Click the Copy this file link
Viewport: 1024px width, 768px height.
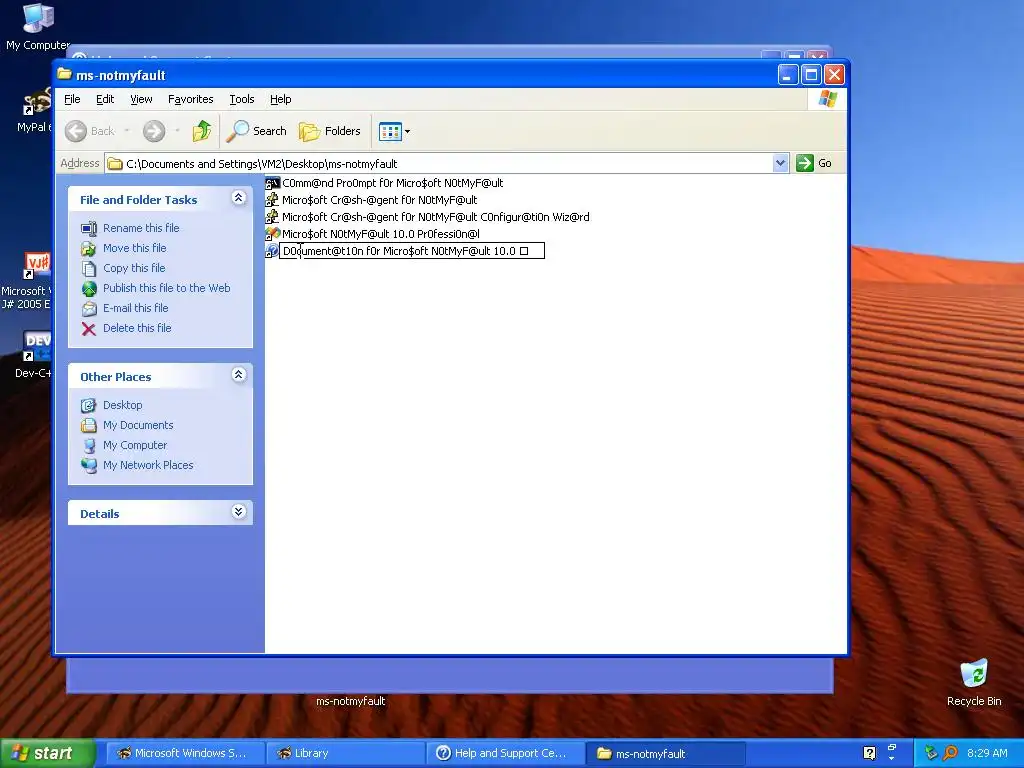pyautogui.click(x=134, y=268)
